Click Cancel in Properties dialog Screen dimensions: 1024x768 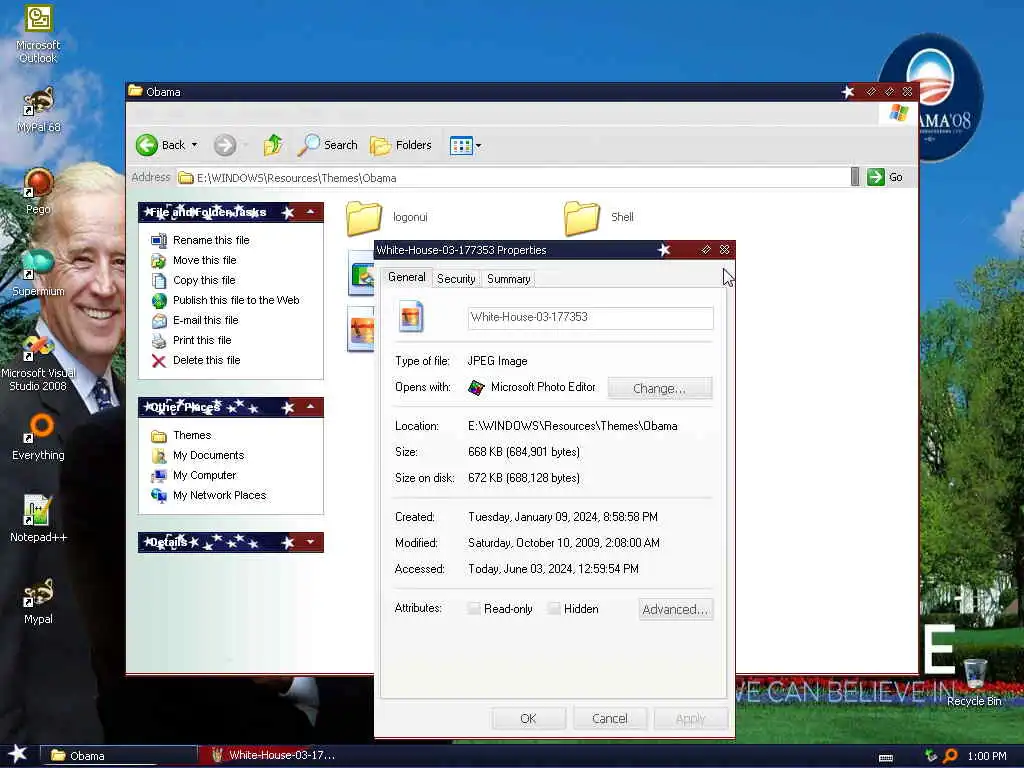(x=610, y=719)
